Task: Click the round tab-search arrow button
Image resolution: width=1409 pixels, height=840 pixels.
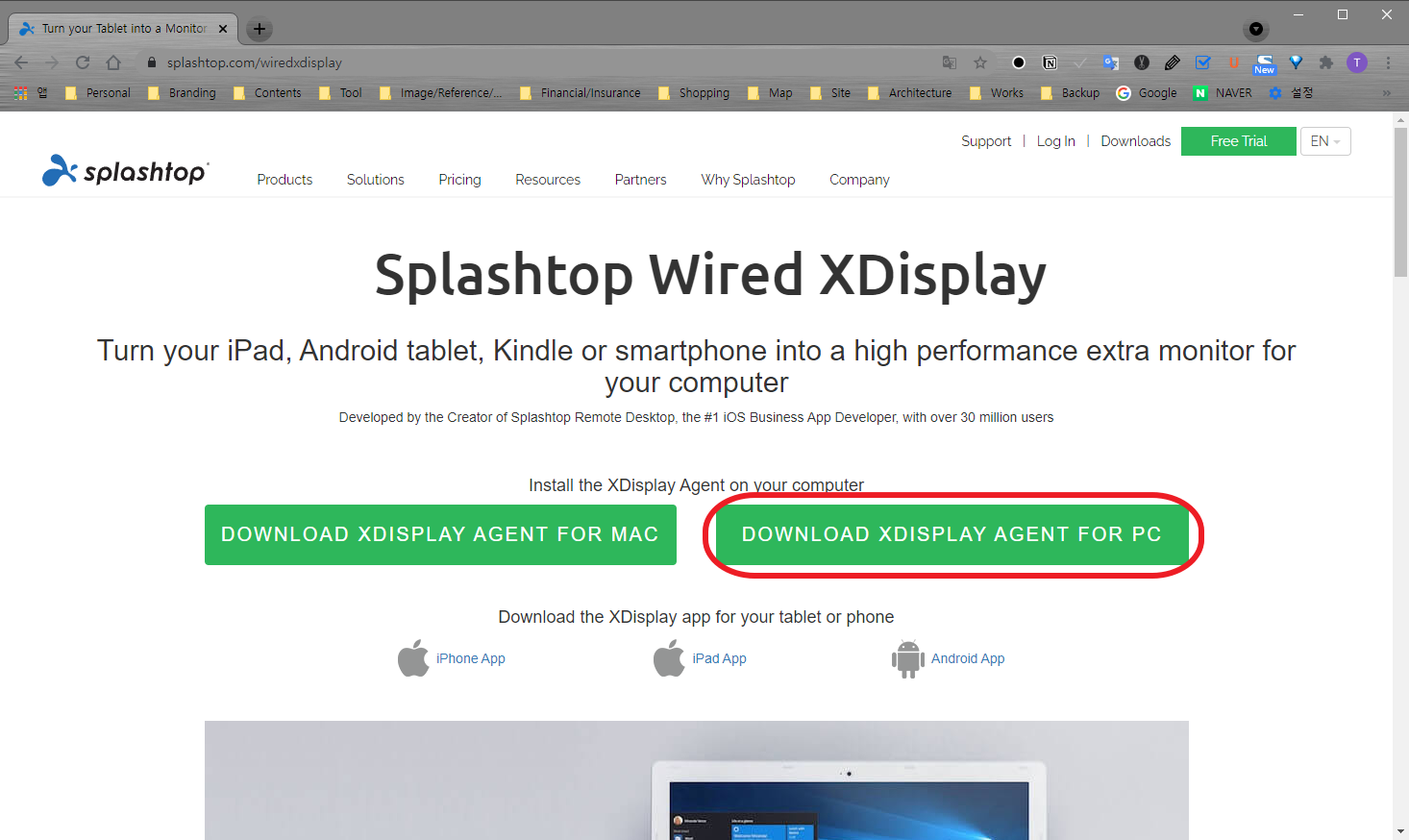Action: click(x=1256, y=29)
